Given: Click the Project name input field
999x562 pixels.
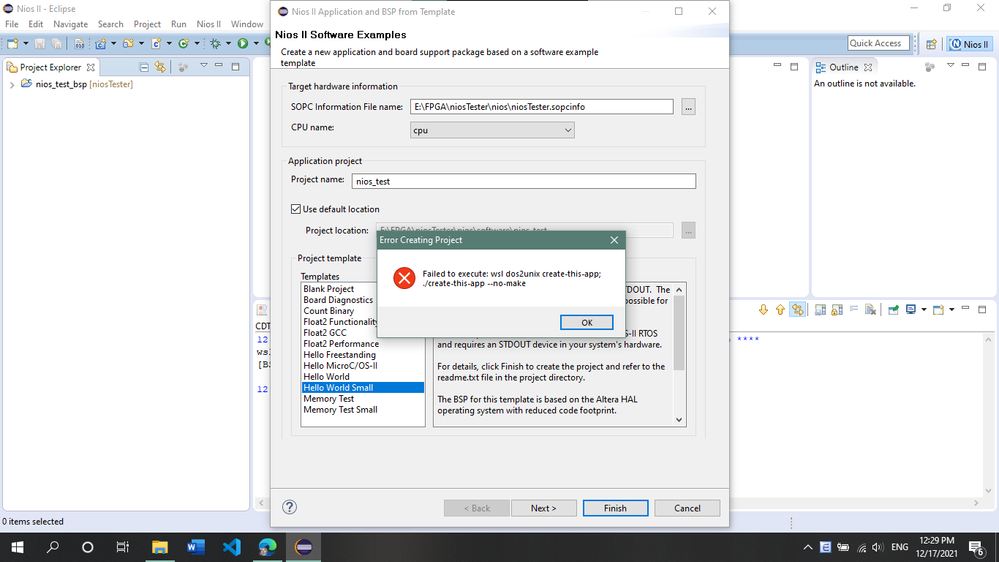Looking at the screenshot, I should point(524,181).
